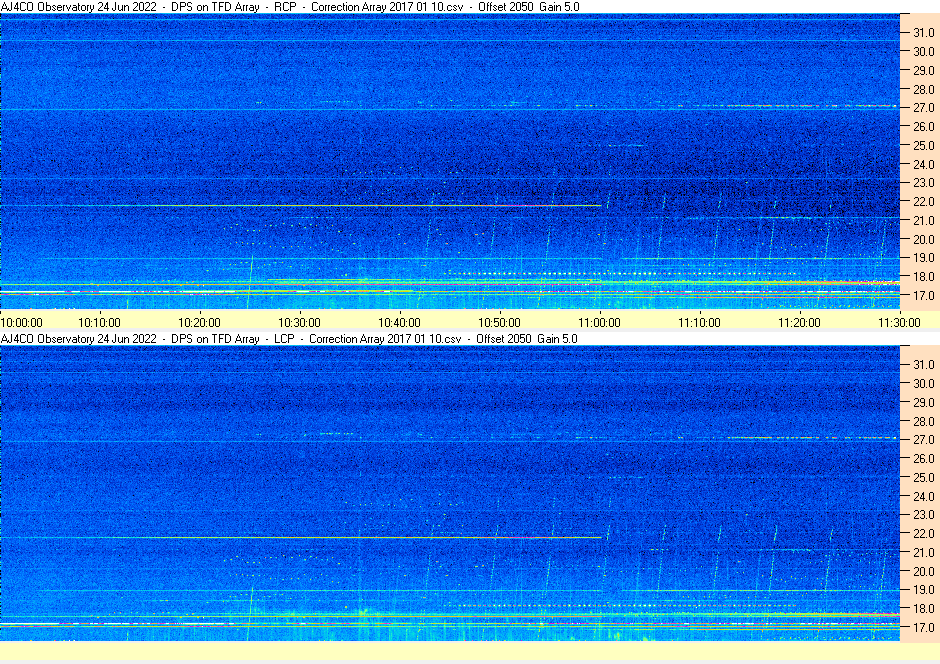Pick the 18.0 frequency label on LCP panel
The height and width of the screenshot is (664, 940).
click(x=923, y=608)
